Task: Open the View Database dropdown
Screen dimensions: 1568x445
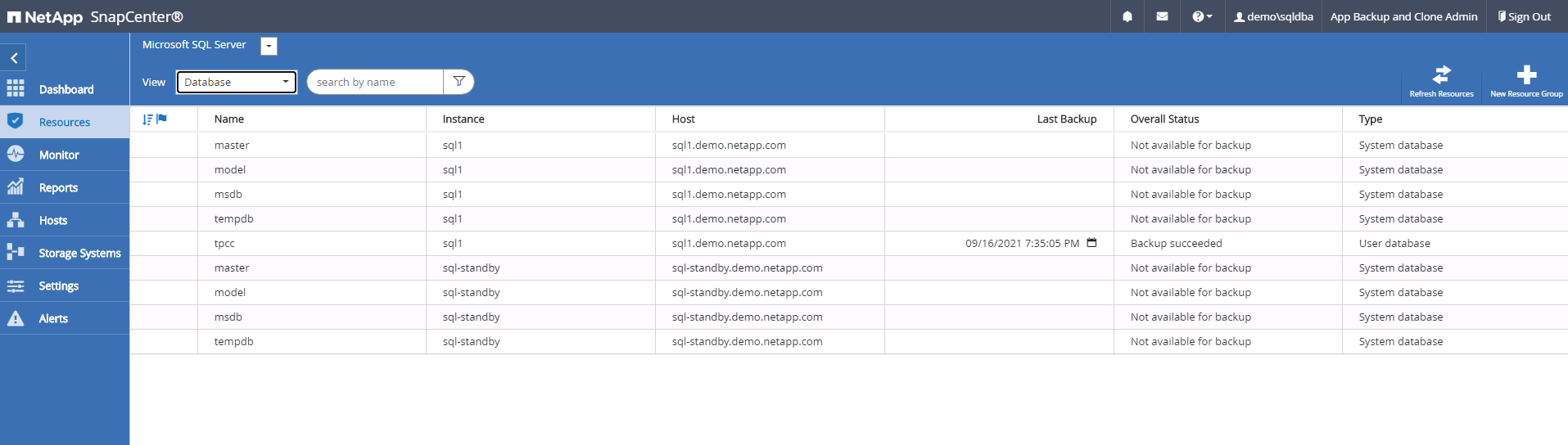Action: coord(237,82)
